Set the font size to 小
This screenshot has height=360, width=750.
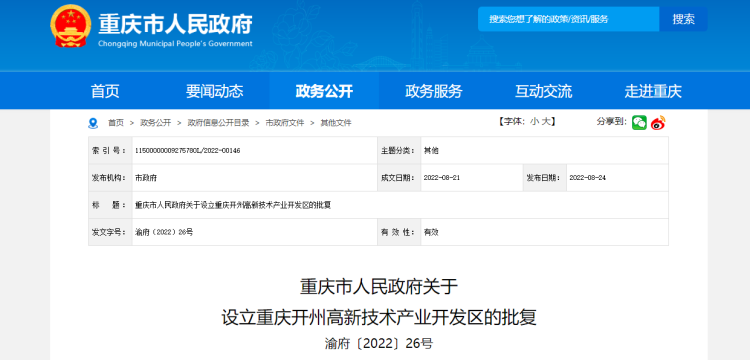tap(534, 122)
